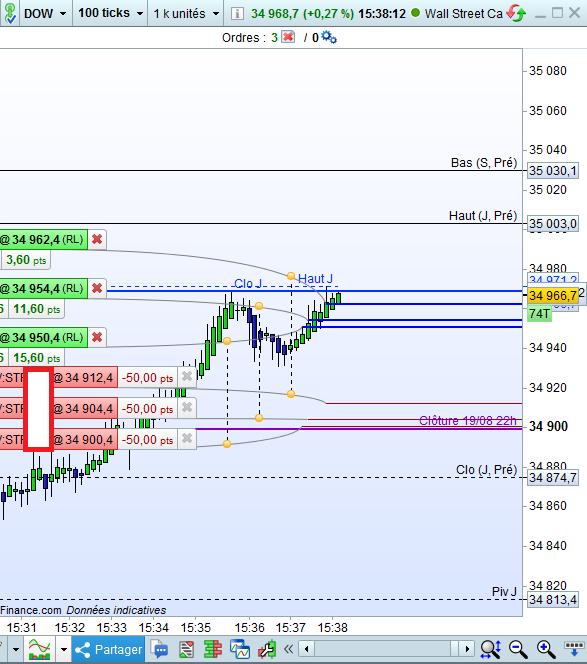
Task: Click the scrollbar left arrow
Action: 307,649
